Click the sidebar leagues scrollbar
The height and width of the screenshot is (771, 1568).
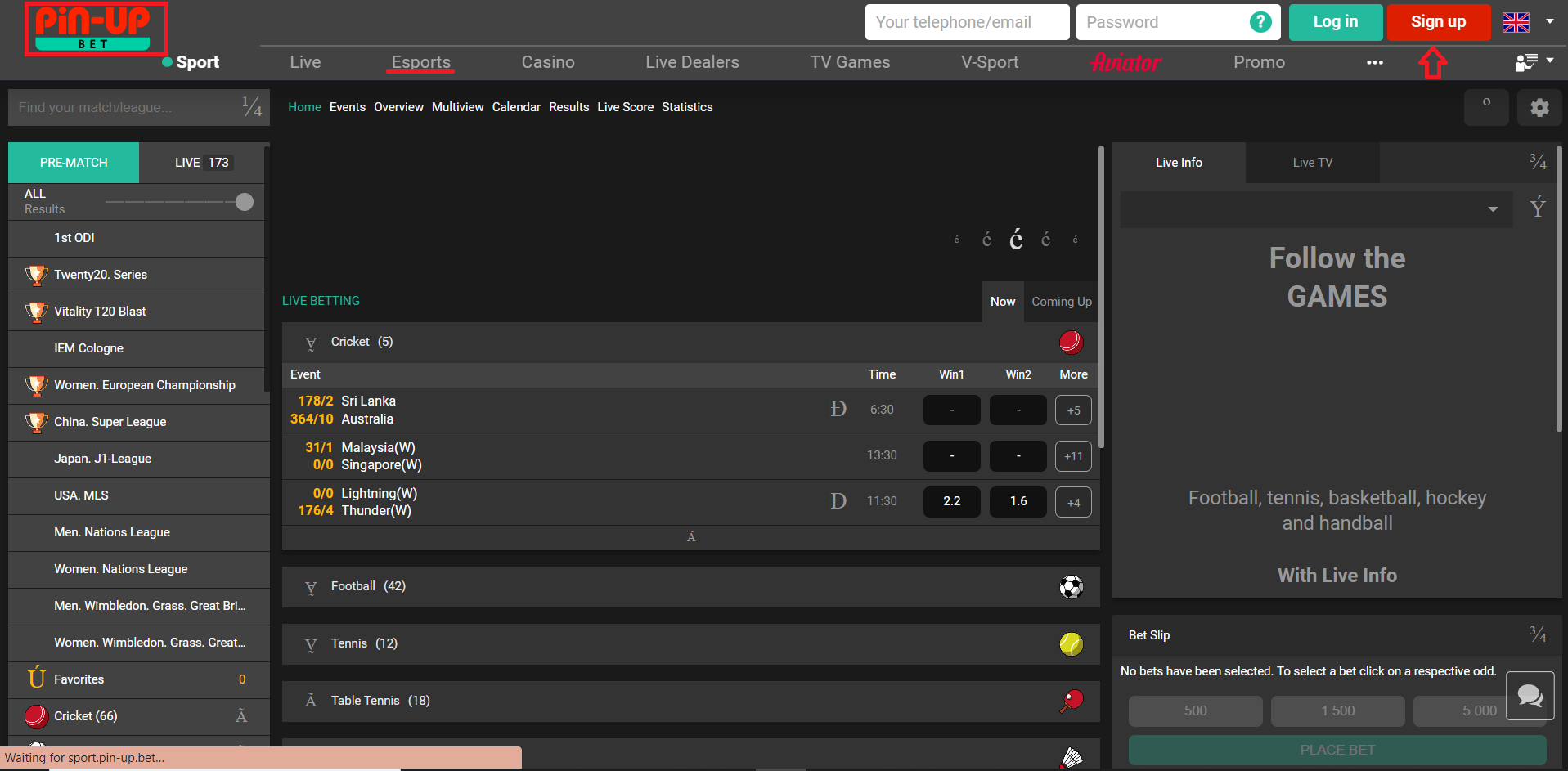(267, 270)
